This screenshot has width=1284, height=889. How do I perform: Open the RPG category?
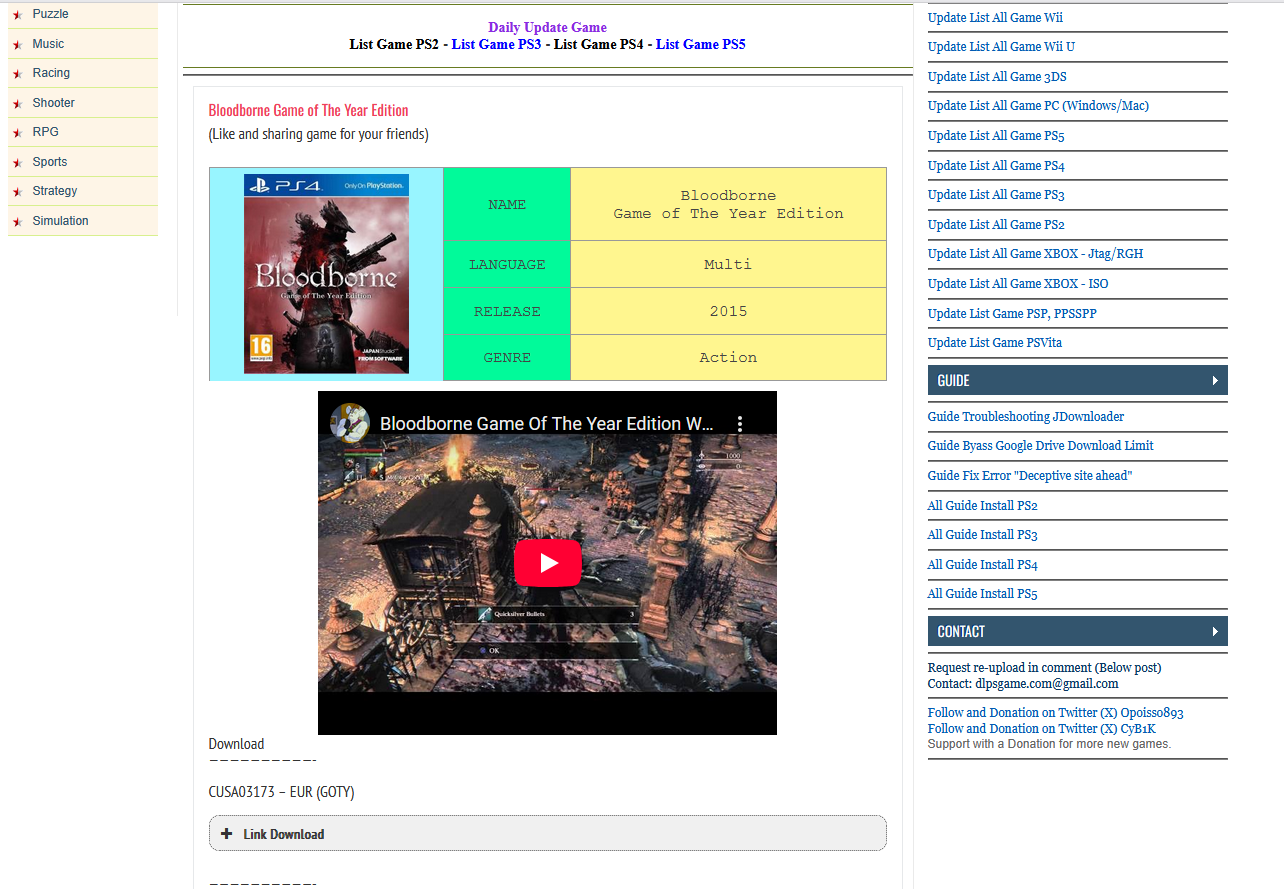(45, 132)
